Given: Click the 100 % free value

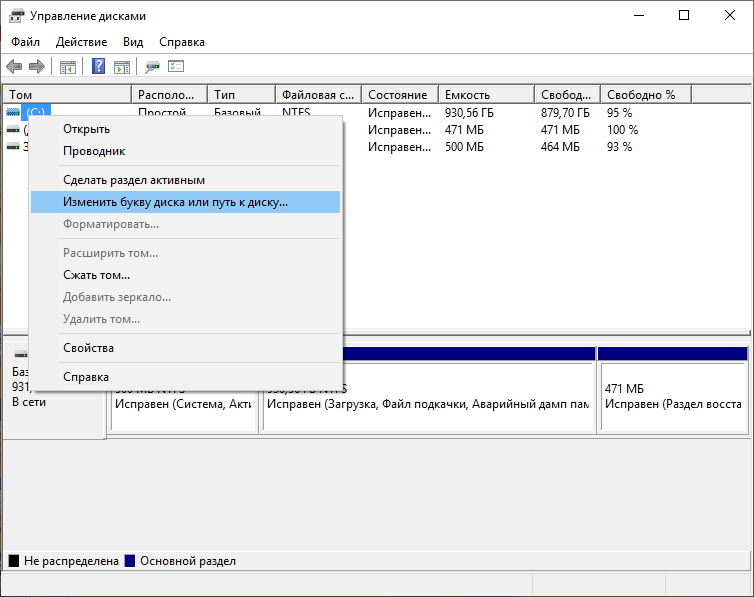Looking at the screenshot, I should click(622, 130).
